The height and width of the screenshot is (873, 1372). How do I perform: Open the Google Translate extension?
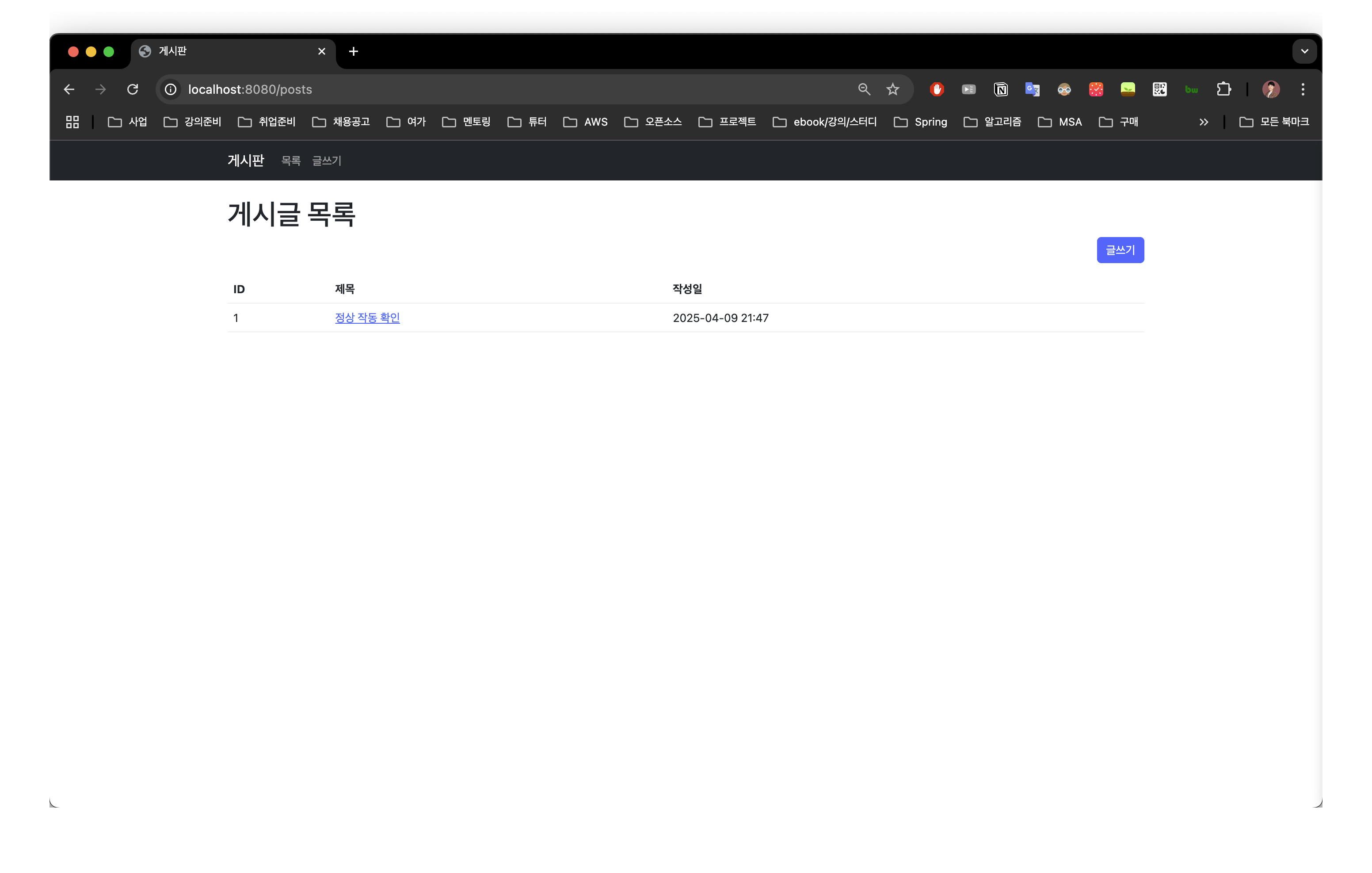[1033, 89]
